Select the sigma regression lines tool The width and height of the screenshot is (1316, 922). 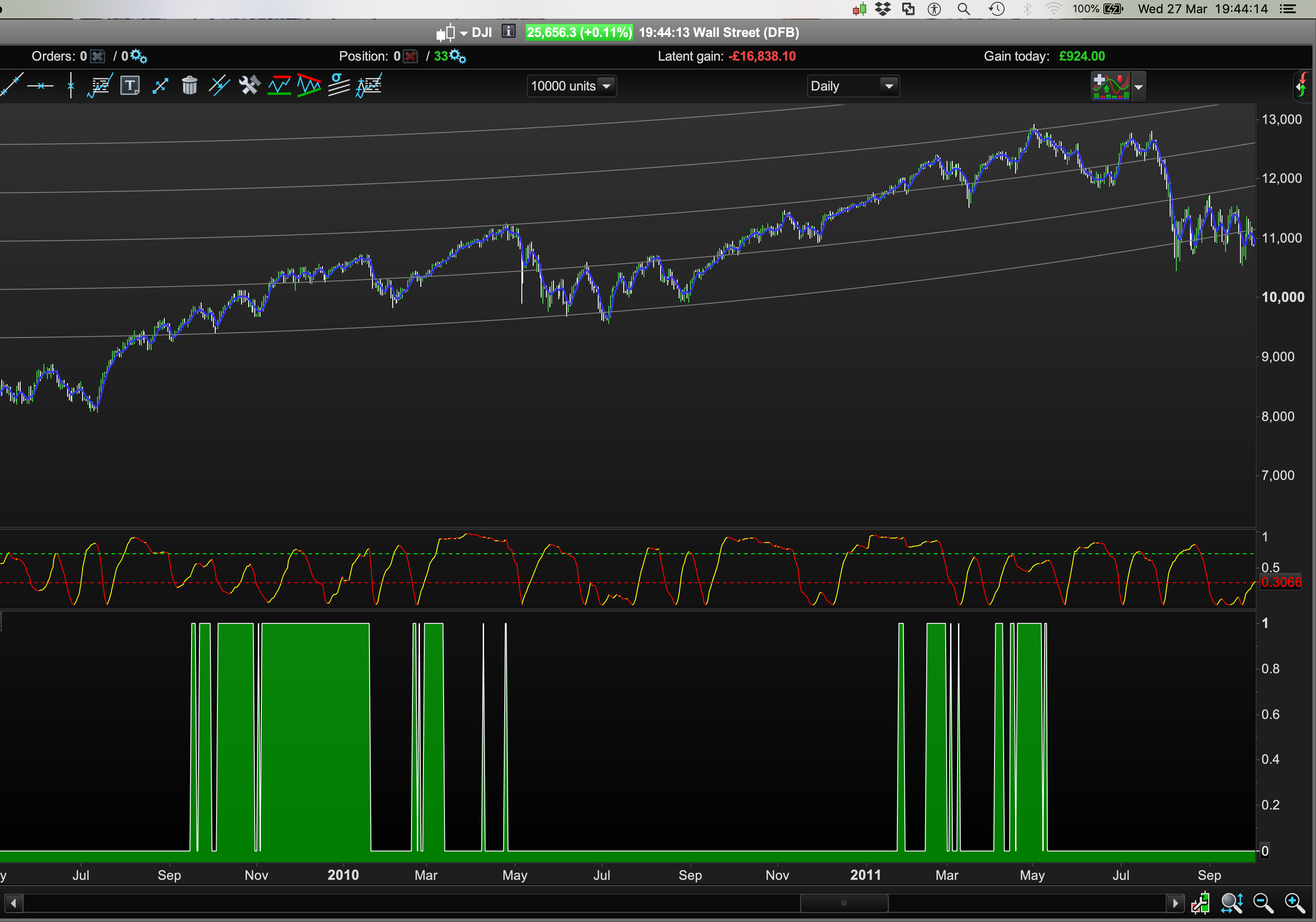tap(339, 86)
